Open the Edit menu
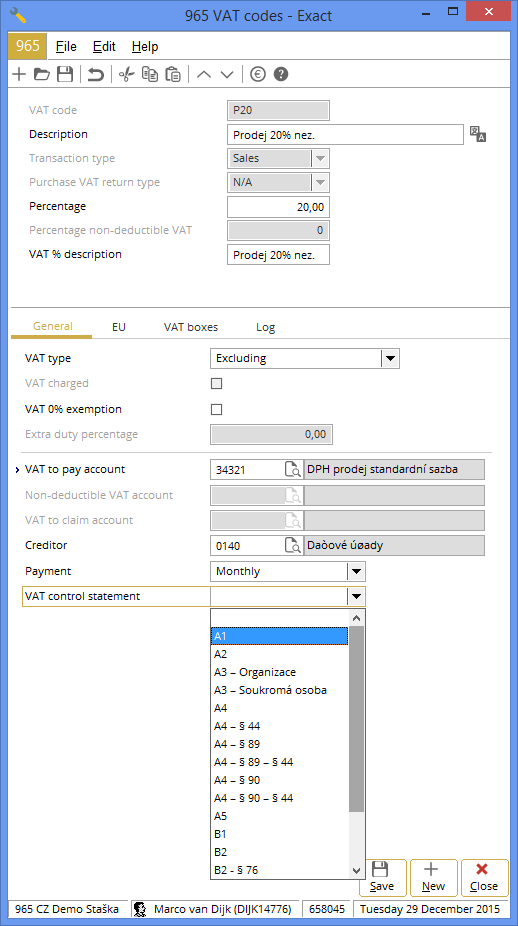518x926 pixels. [x=104, y=47]
